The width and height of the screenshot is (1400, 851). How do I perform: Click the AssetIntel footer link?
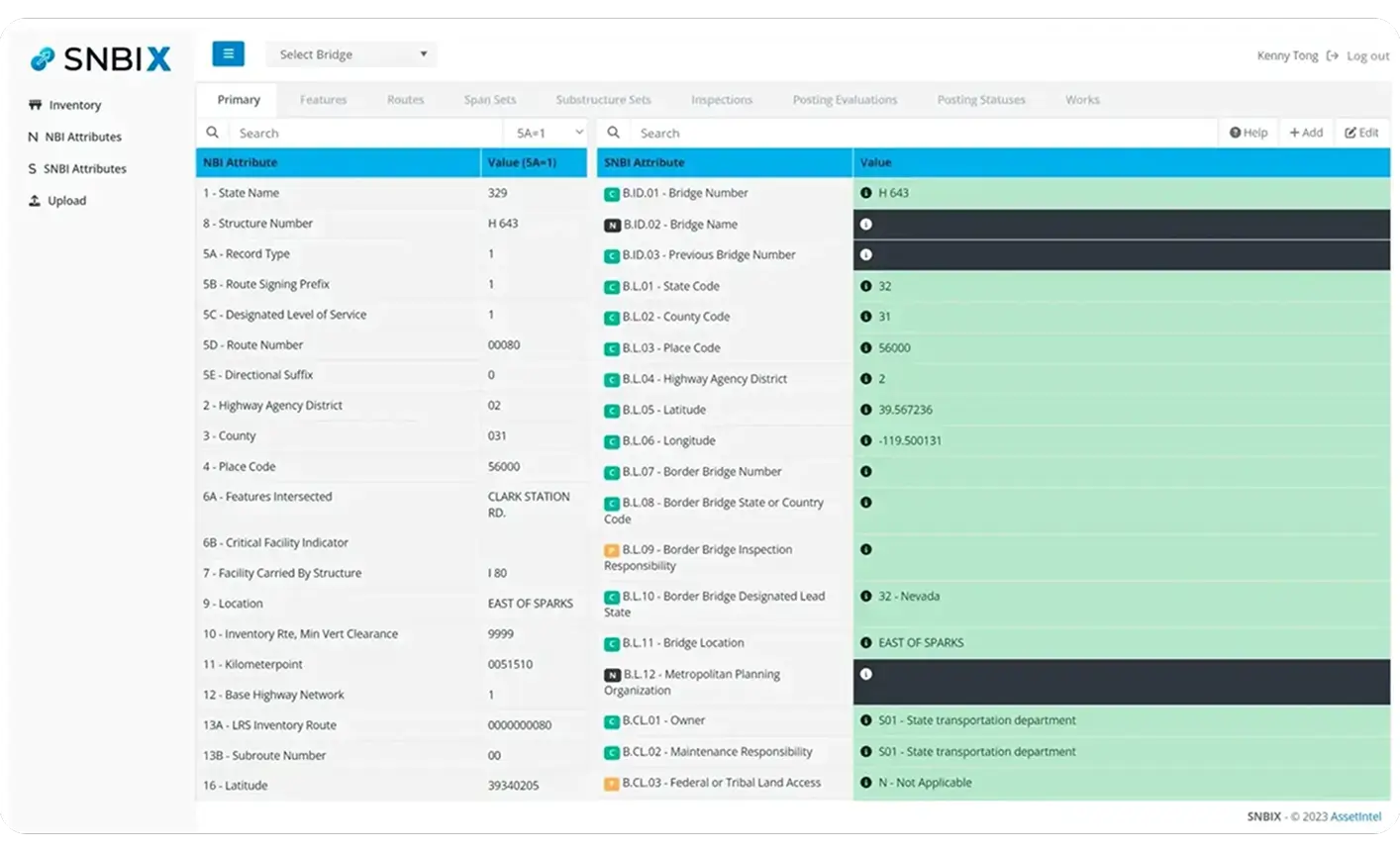1355,816
